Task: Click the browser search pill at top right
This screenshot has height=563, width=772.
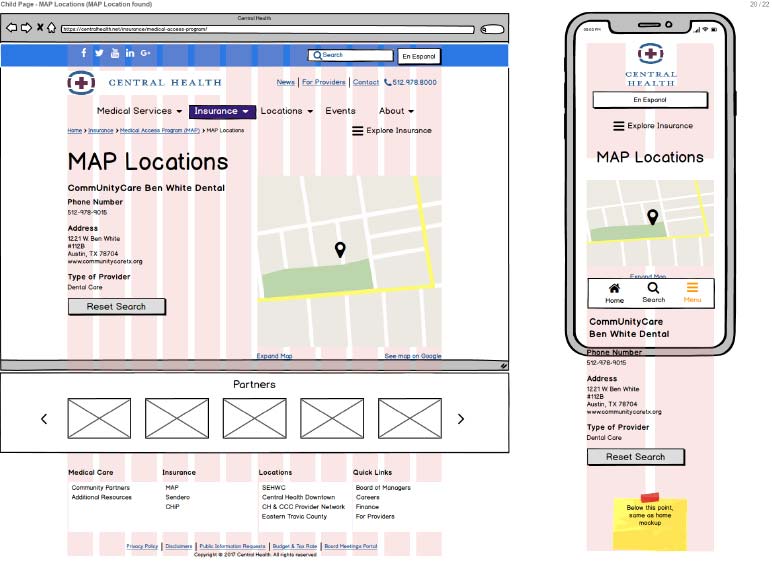Action: click(492, 30)
